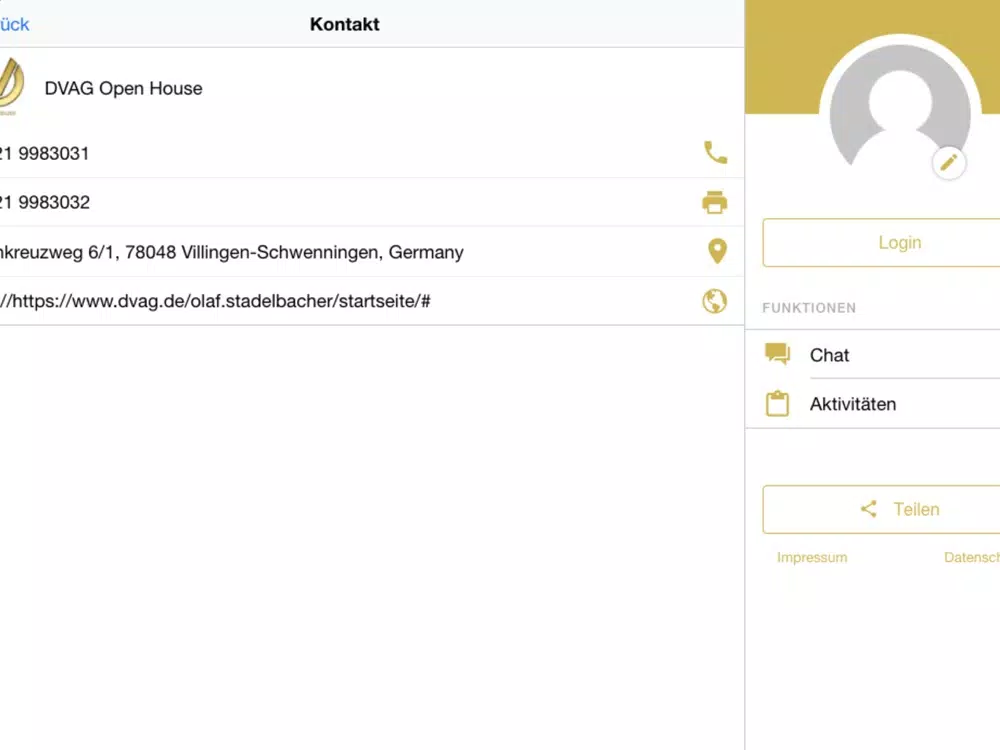This screenshot has height=750, width=1000.
Task: Edit profile picture with pencil icon
Action: [948, 163]
